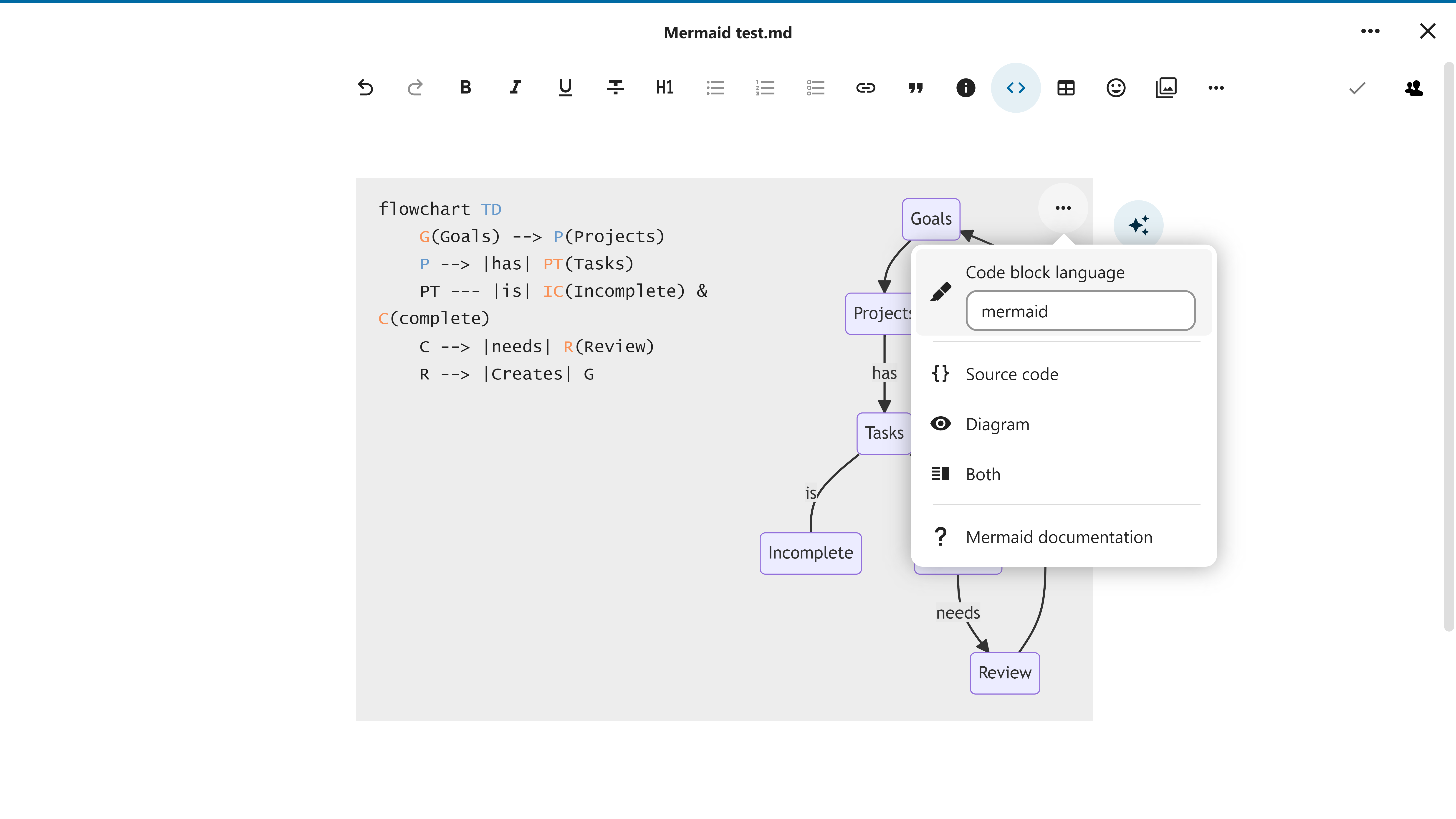The height and width of the screenshot is (819, 1456).
Task: Insert an image attachment
Action: click(1165, 88)
